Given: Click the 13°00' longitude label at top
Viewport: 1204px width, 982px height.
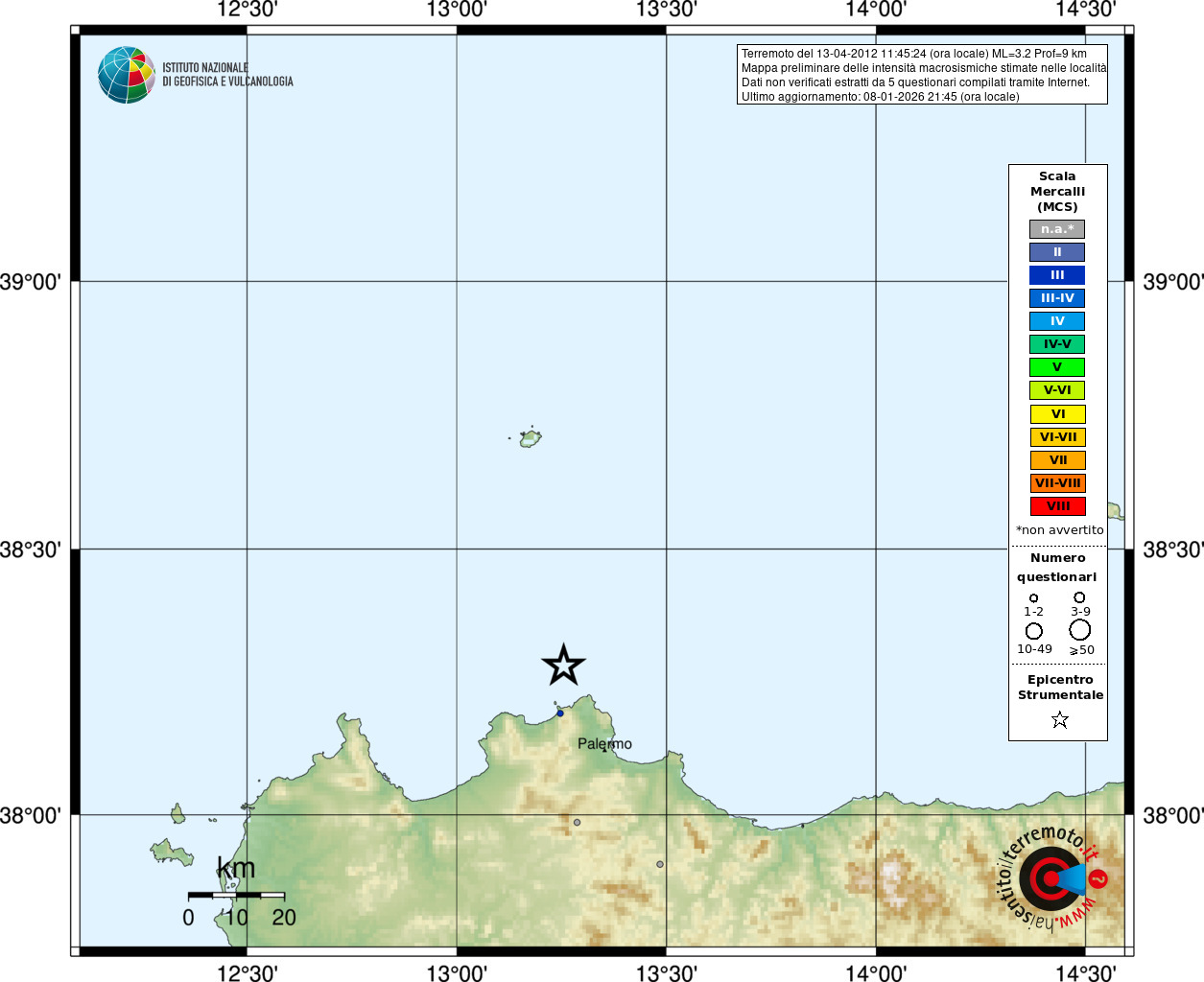Looking at the screenshot, I should tap(457, 10).
